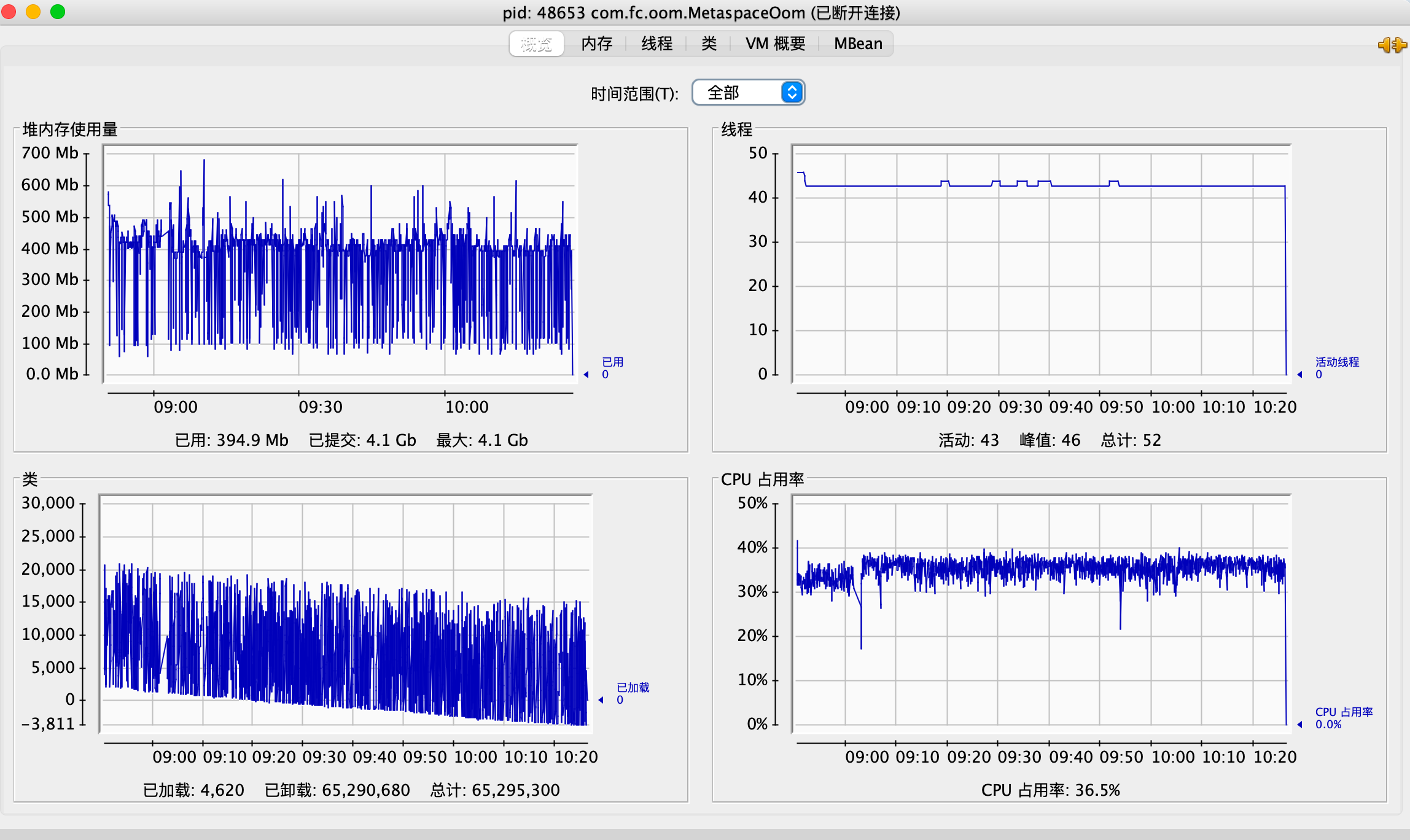This screenshot has width=1410, height=840.
Task: Click the 已卸载: 65,290,680 value
Action: click(x=337, y=790)
